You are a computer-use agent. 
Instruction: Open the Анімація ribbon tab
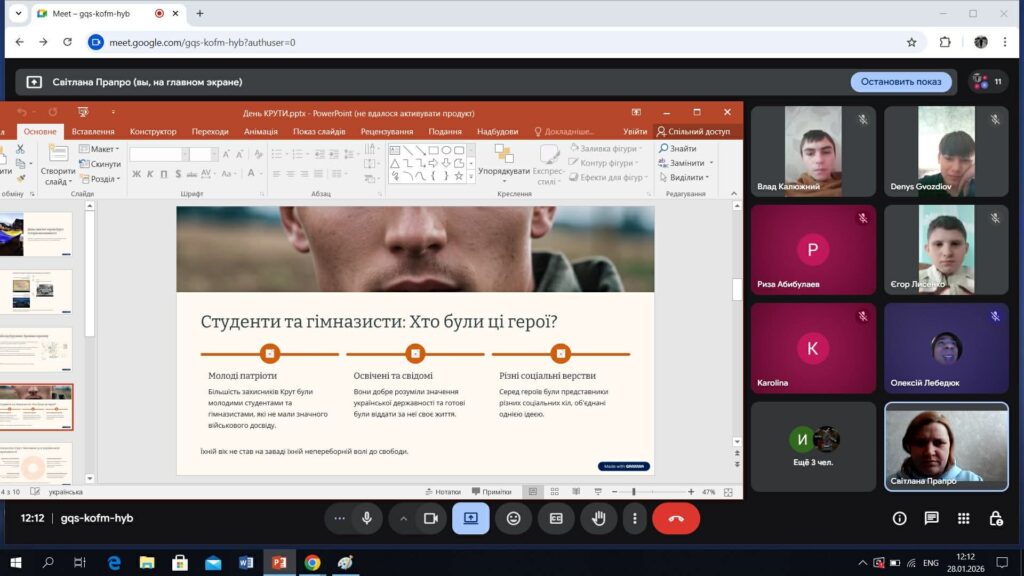pos(261,131)
